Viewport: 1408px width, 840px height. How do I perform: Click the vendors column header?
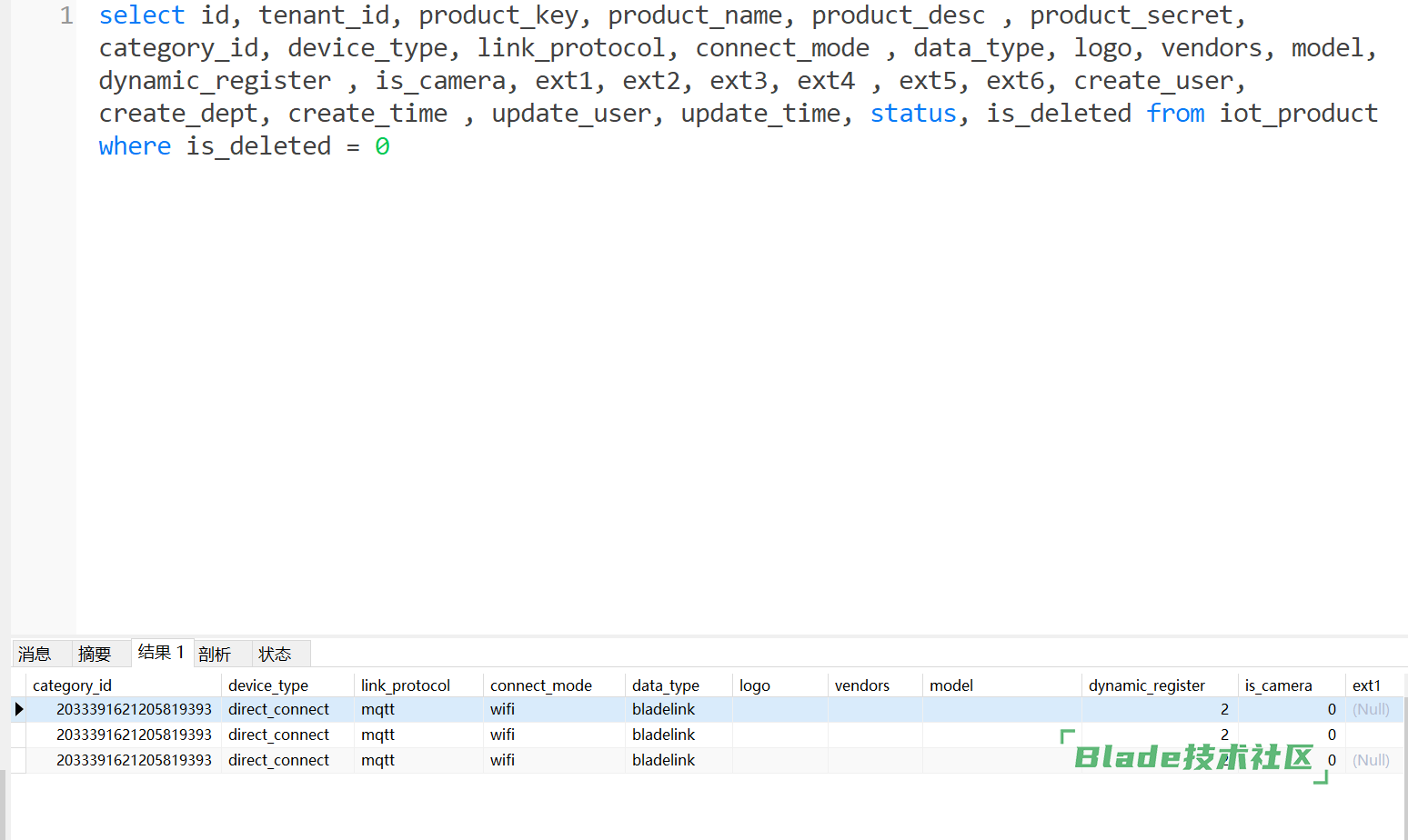click(861, 685)
